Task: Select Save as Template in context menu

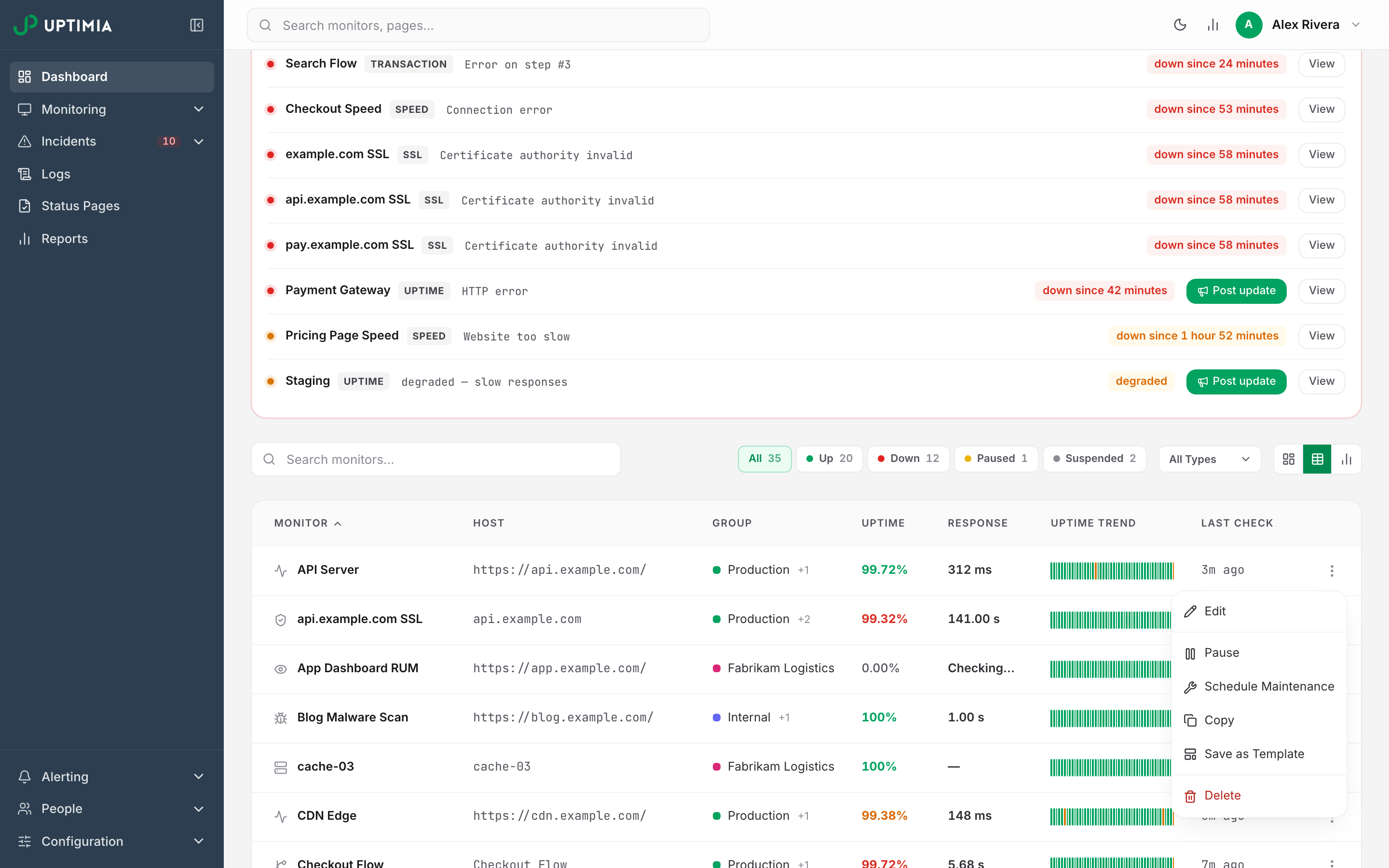Action: click(x=1259, y=754)
